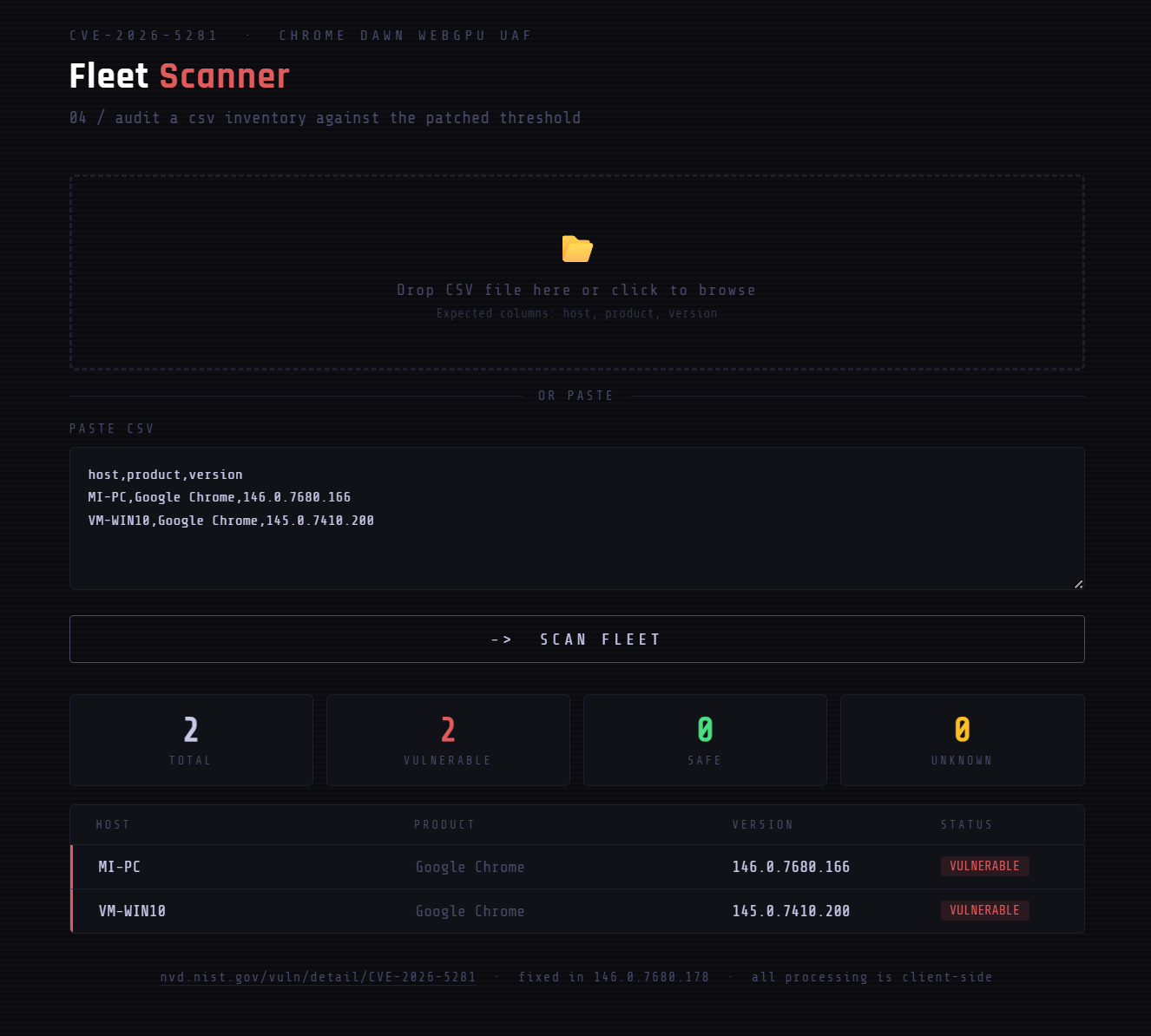The image size is (1151, 1036).
Task: Click the Version column header
Action: pos(762,824)
